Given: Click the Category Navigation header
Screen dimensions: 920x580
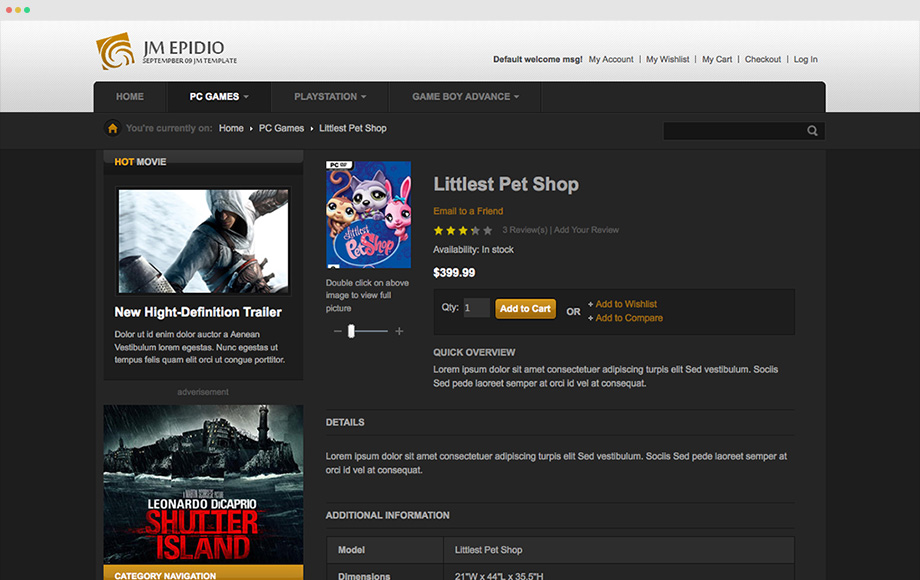Looking at the screenshot, I should coord(204,574).
